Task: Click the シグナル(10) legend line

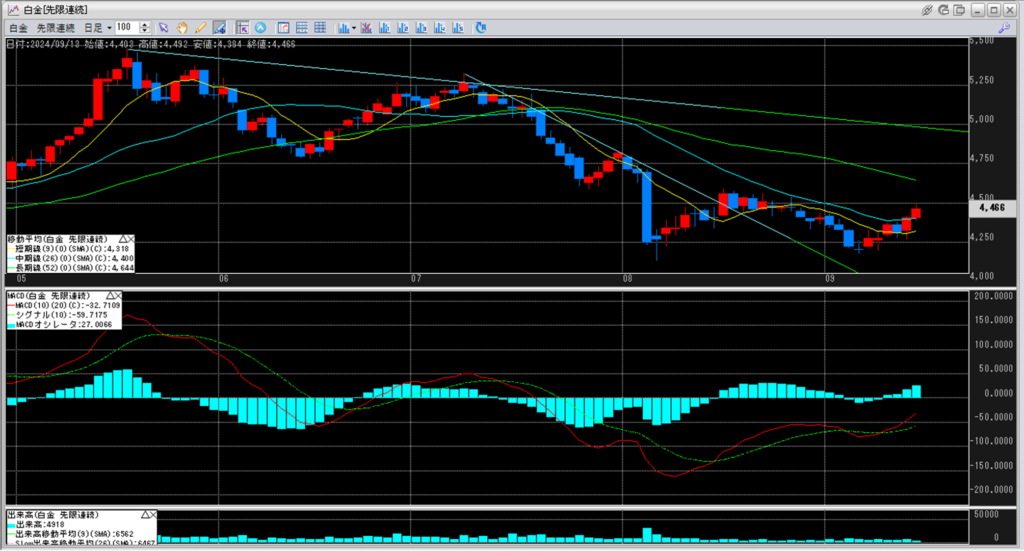Action: point(57,315)
